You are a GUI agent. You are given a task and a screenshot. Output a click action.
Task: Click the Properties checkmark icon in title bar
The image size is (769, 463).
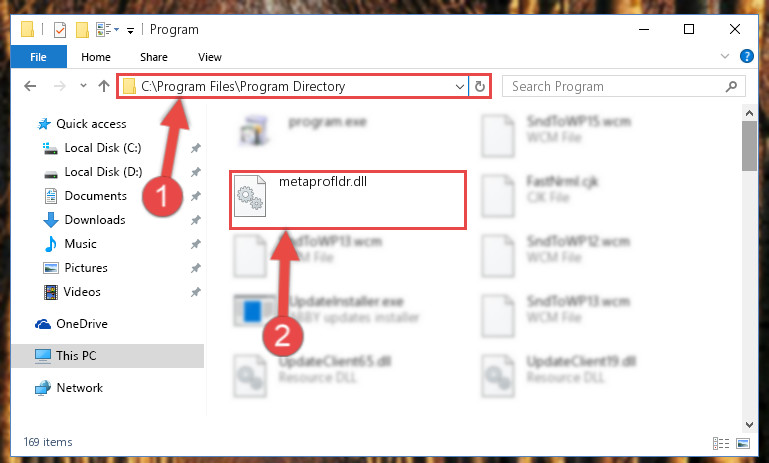tap(60, 30)
